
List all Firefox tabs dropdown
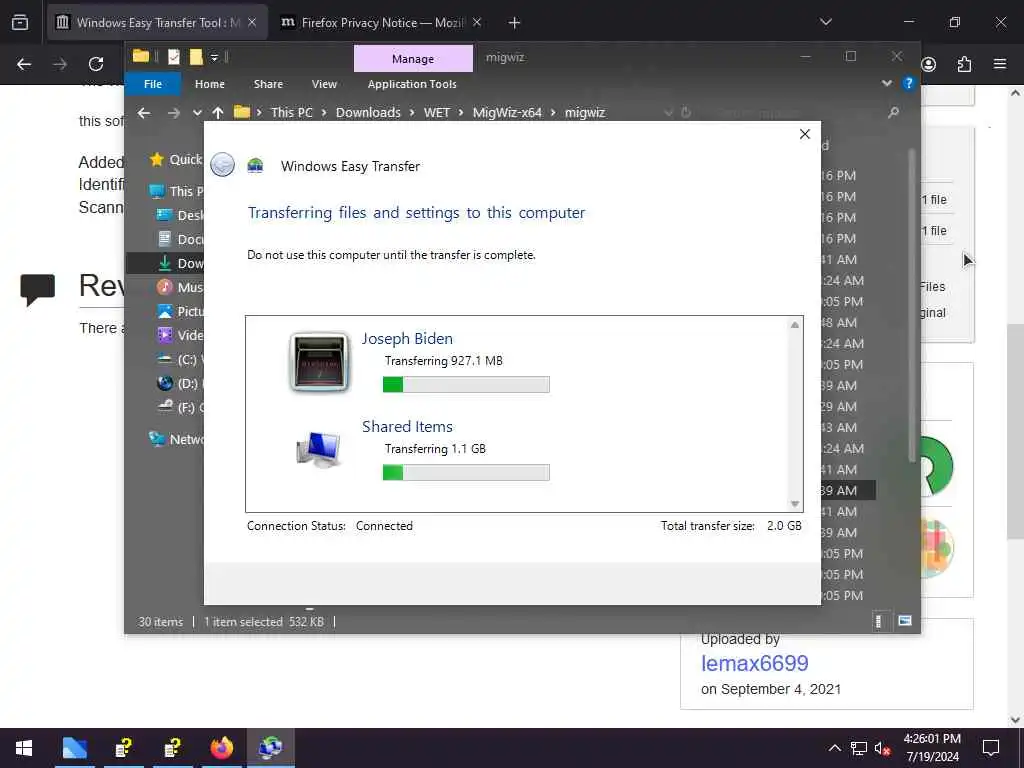point(825,22)
